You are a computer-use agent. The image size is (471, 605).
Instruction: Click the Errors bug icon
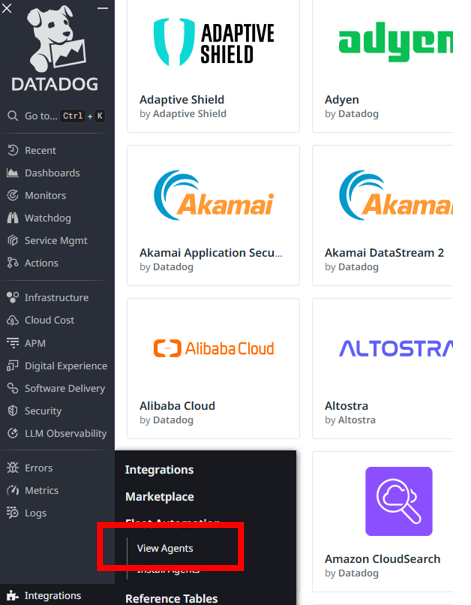(13, 468)
